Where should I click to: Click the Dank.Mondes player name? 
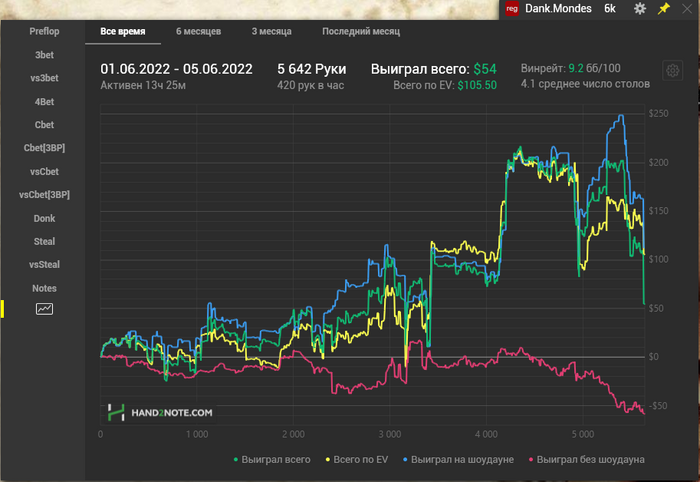coord(560,9)
